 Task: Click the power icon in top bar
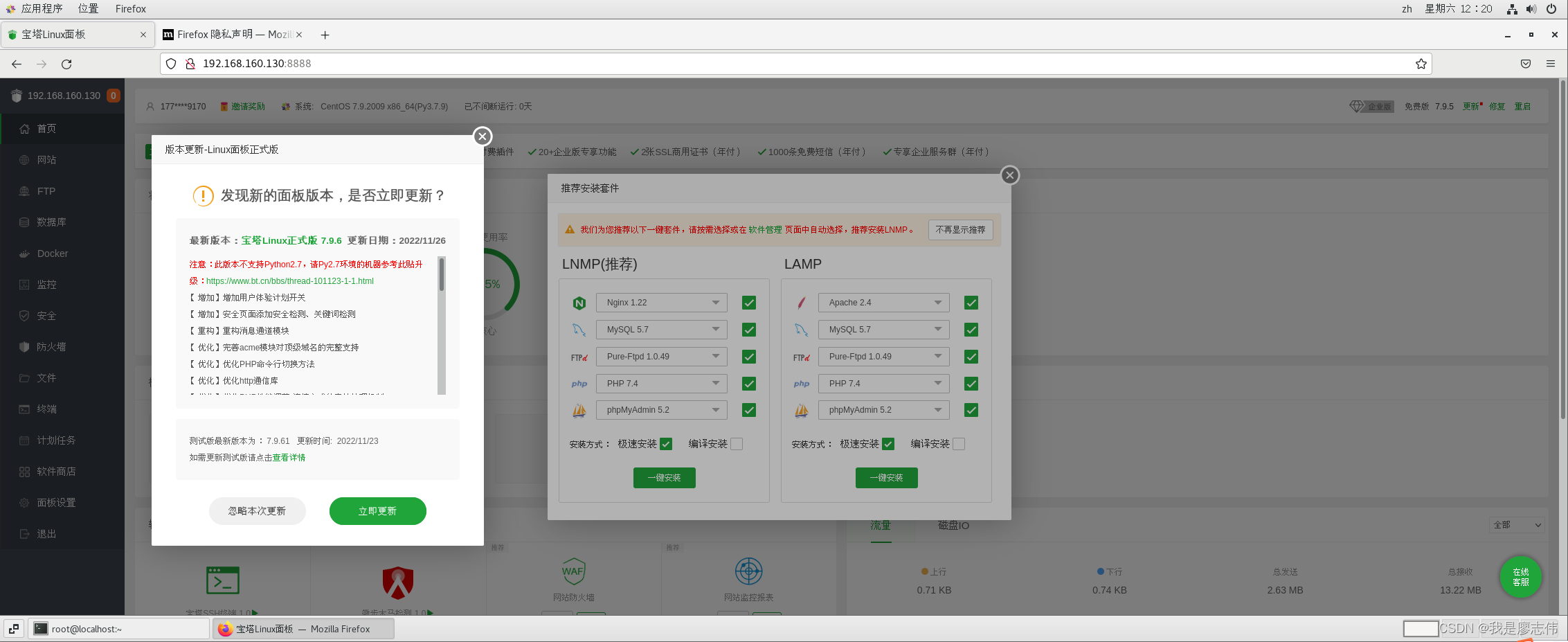(x=1551, y=9)
